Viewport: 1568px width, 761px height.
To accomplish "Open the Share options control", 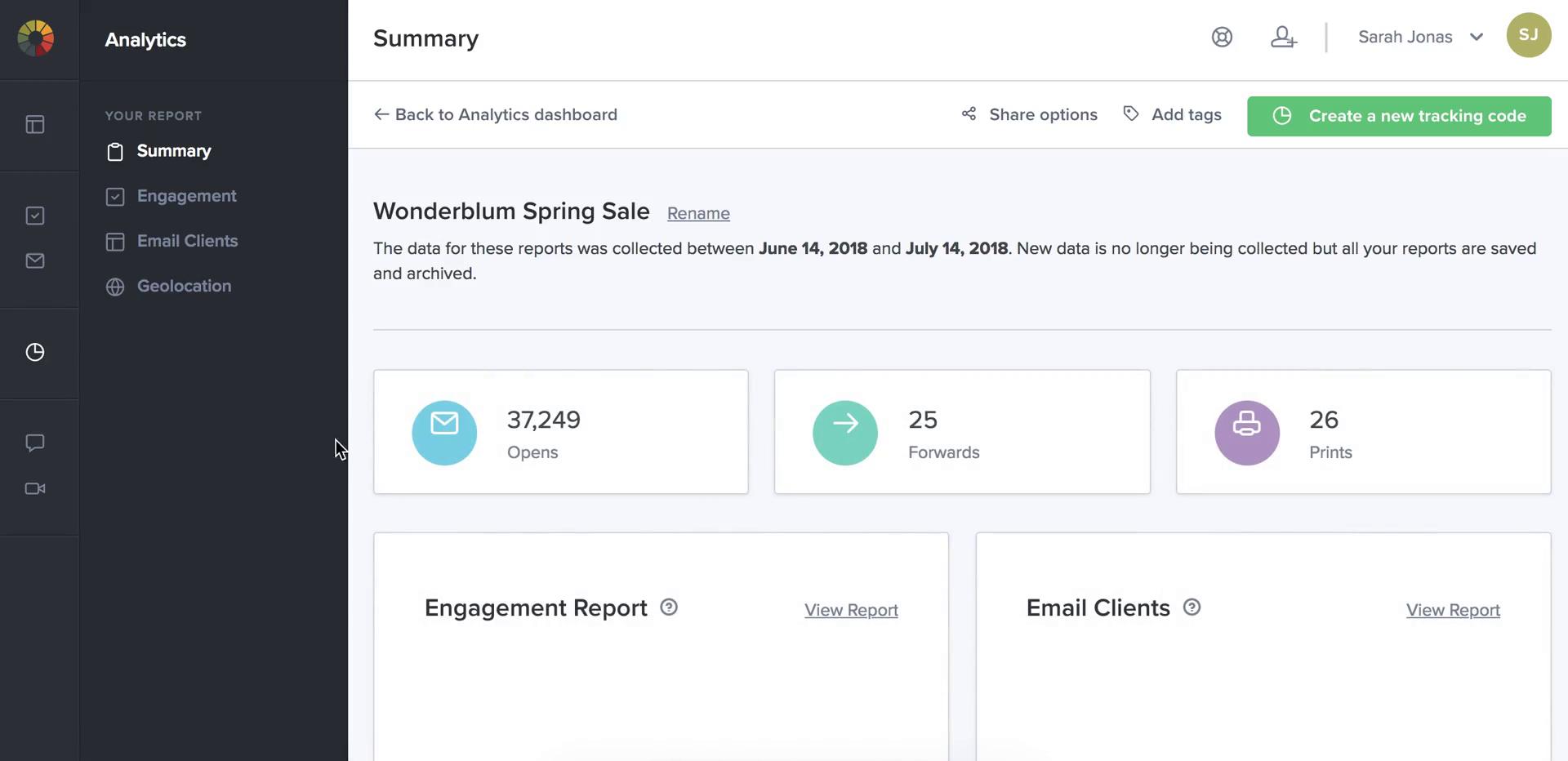I will click(1029, 114).
